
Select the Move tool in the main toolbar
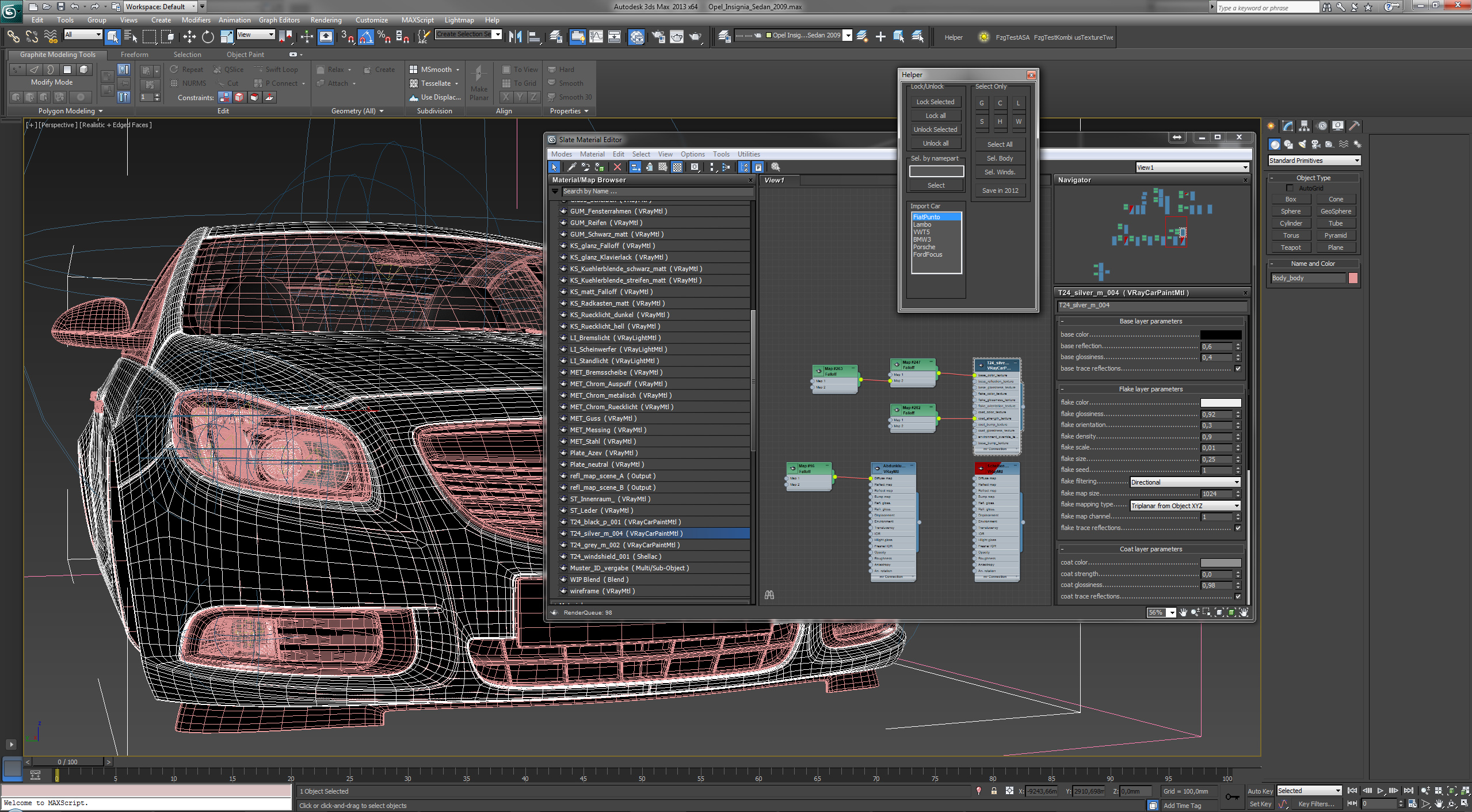pos(189,36)
